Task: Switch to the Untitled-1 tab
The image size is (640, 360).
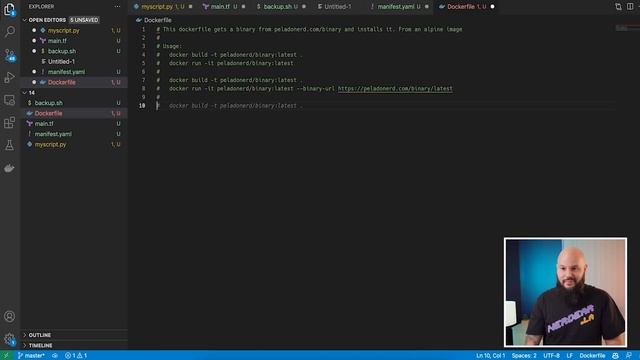Action: 338,7
